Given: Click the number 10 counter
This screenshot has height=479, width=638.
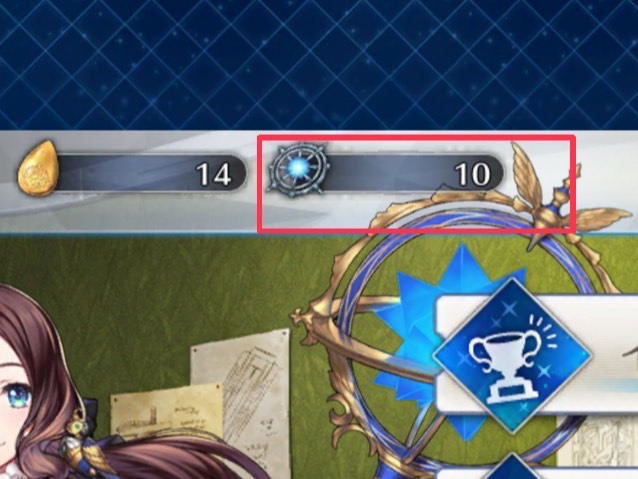Looking at the screenshot, I should 472,175.
